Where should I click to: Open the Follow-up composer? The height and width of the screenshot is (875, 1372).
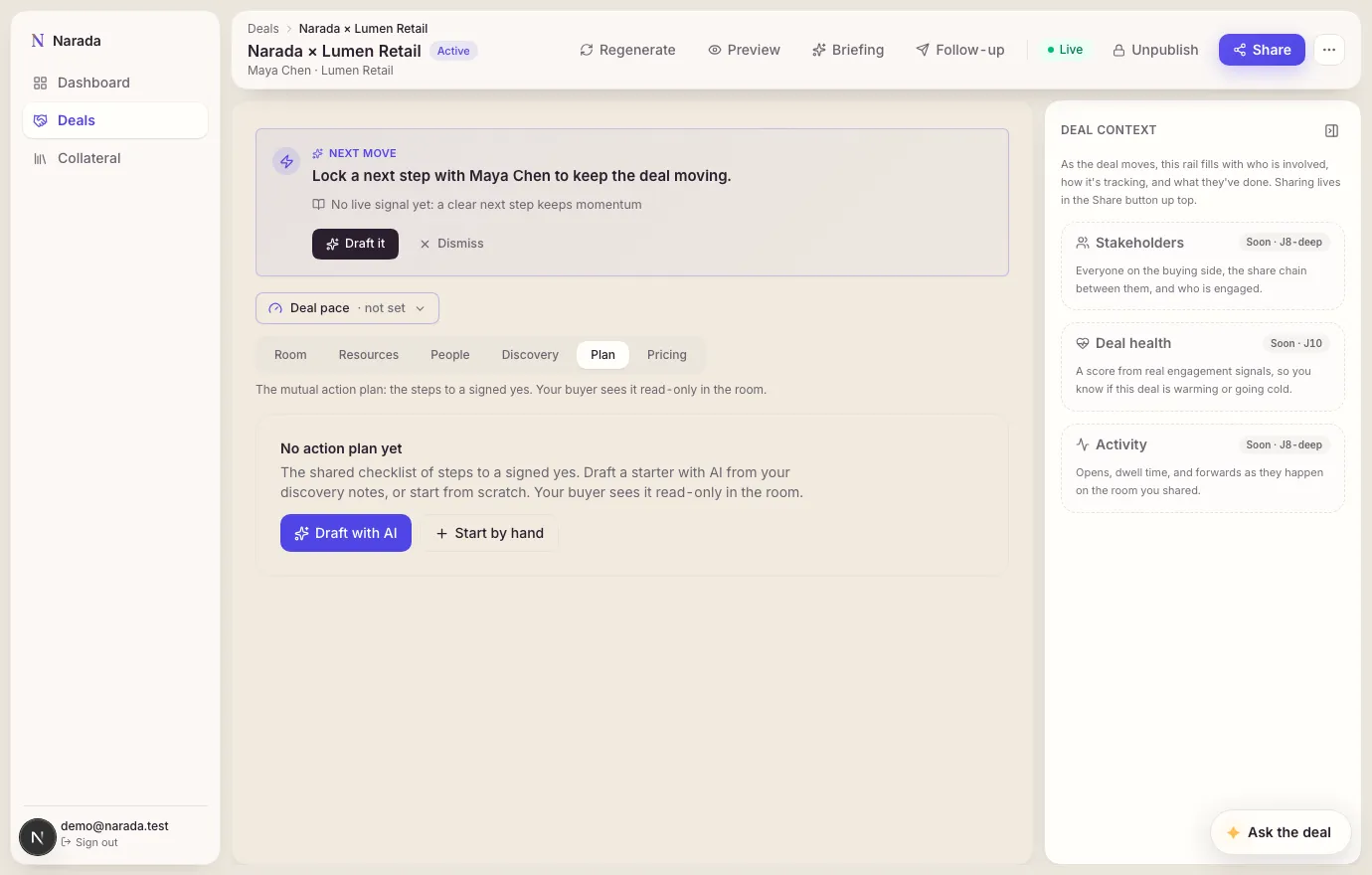point(960,50)
